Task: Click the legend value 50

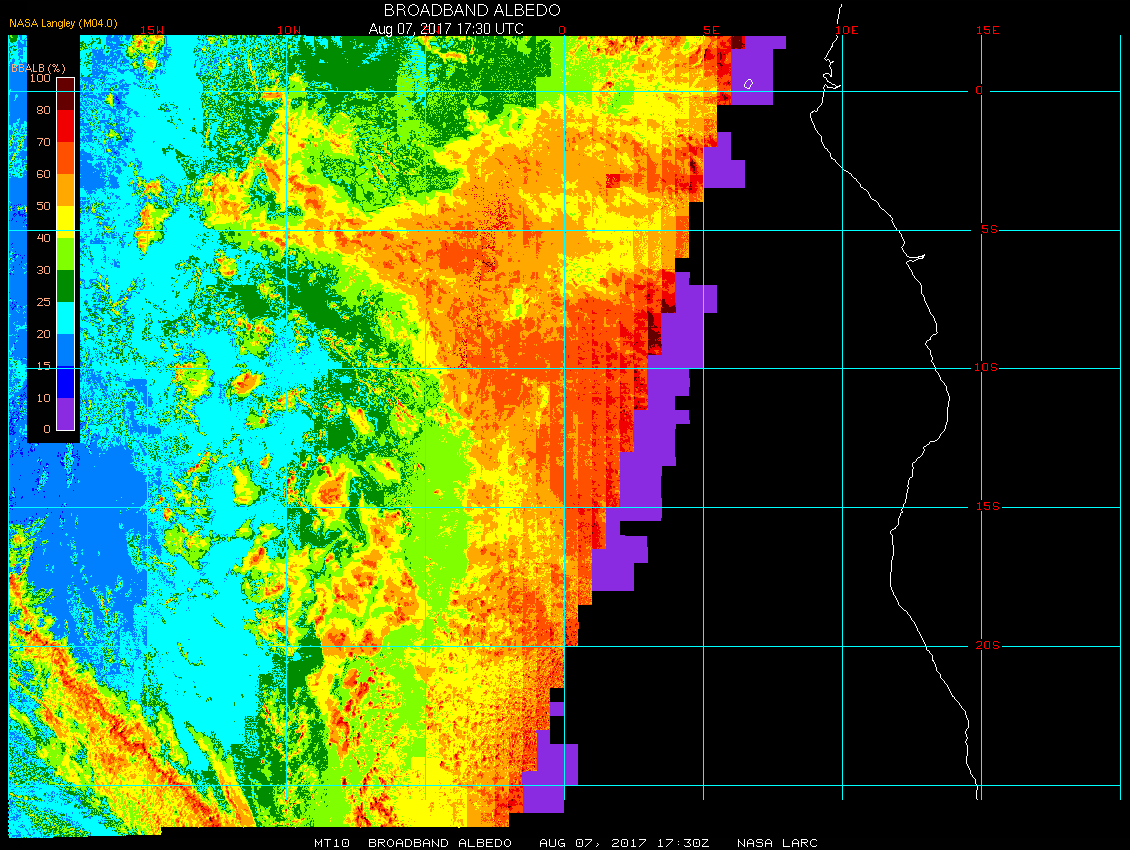Action: click(x=43, y=206)
